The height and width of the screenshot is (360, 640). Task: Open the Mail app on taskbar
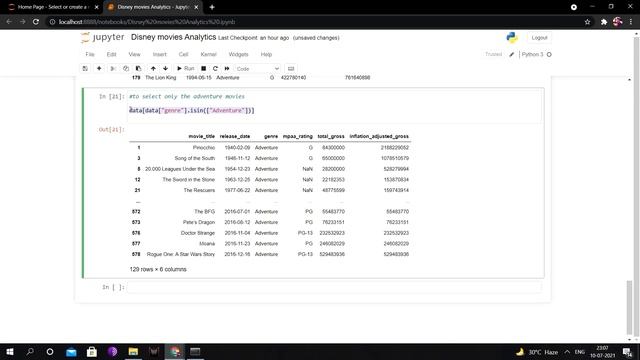pos(71,351)
